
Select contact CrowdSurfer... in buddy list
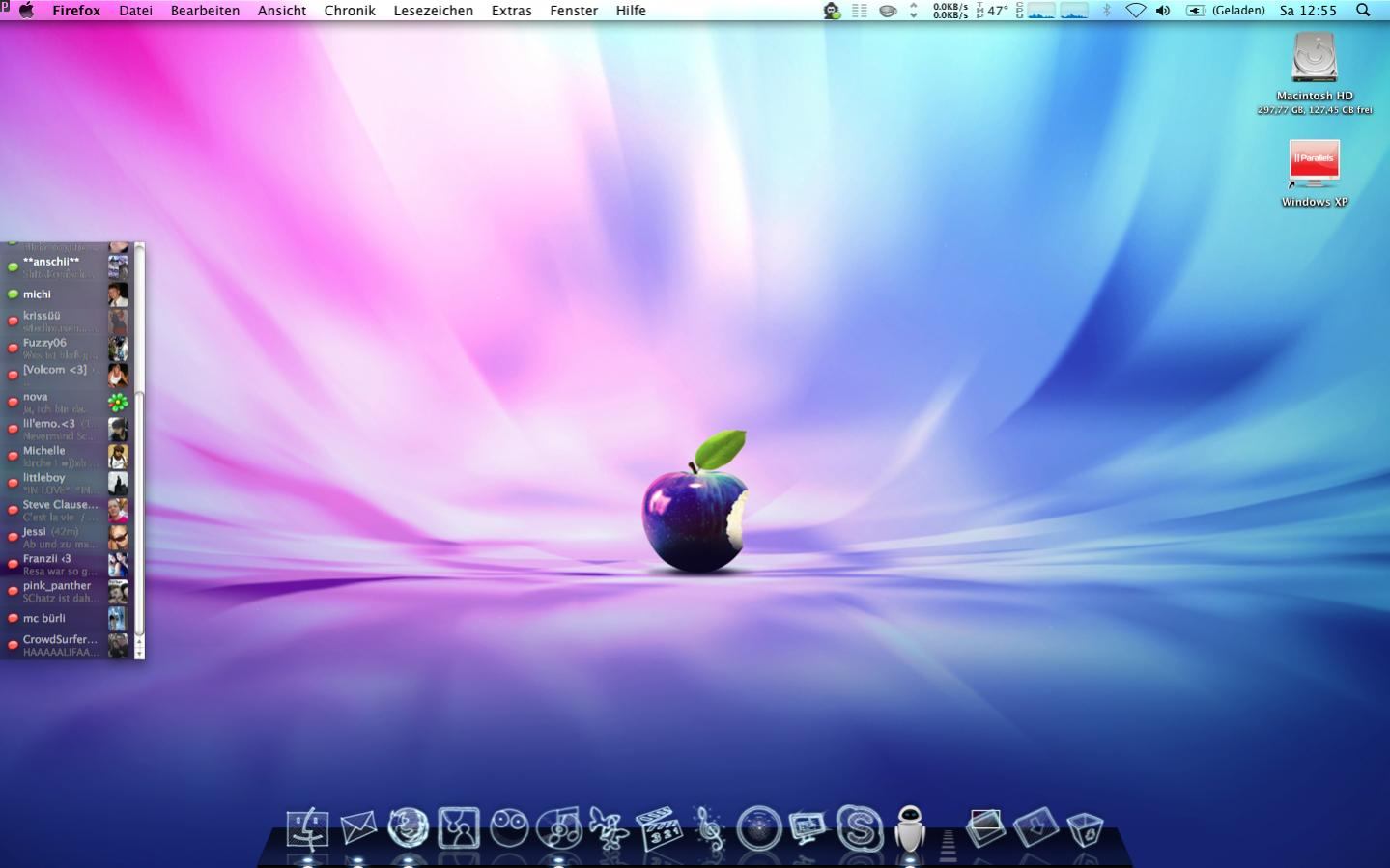pyautogui.click(x=66, y=646)
